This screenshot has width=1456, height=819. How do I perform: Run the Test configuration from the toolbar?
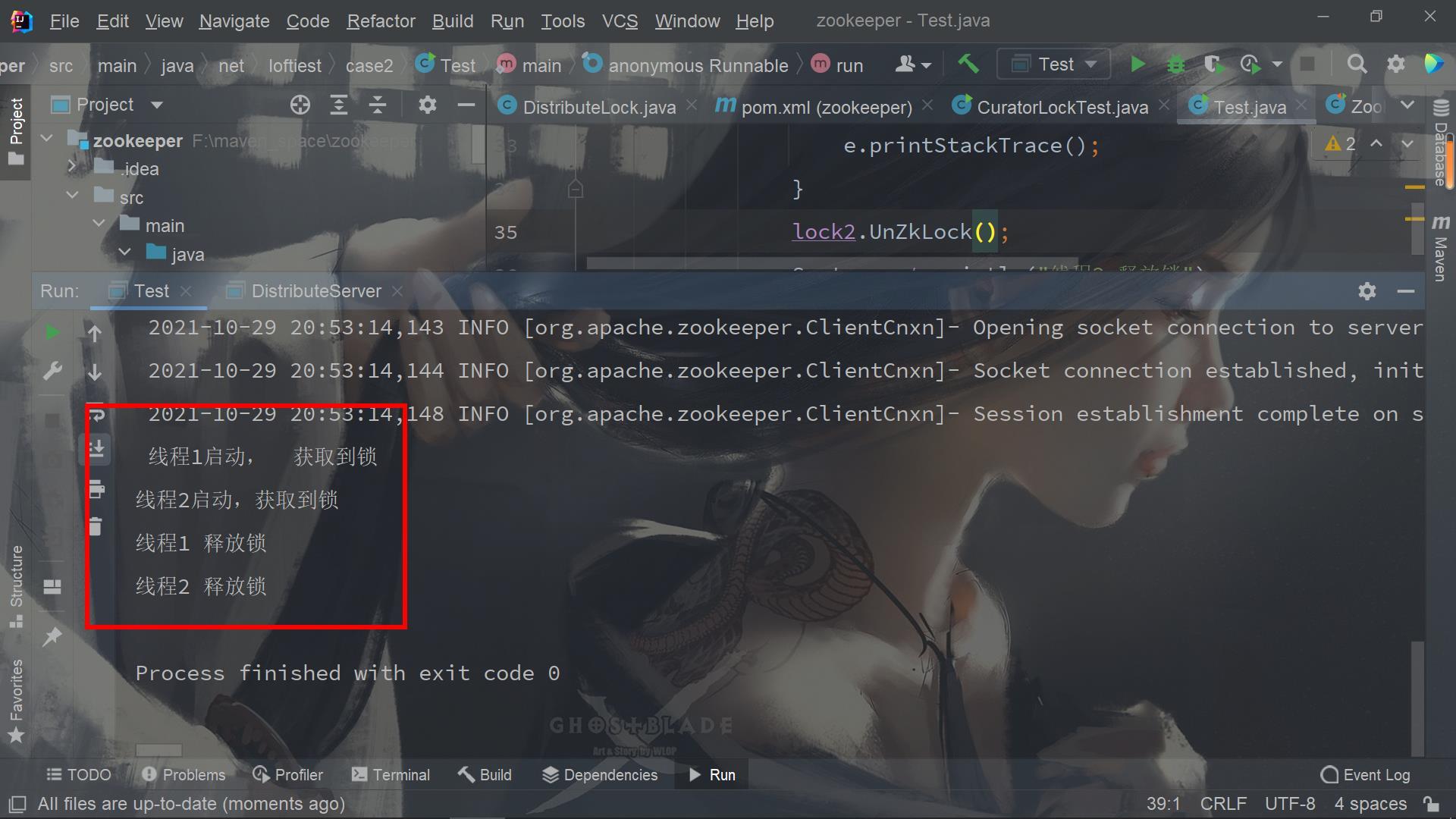[x=1137, y=64]
